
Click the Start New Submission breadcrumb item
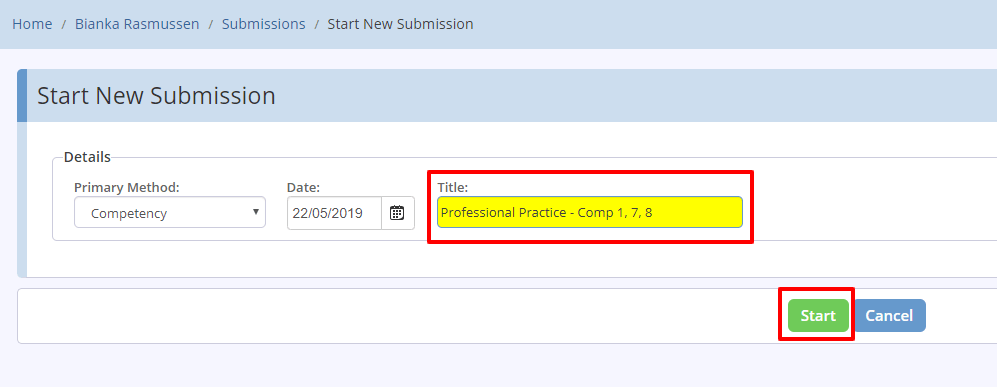(400, 24)
